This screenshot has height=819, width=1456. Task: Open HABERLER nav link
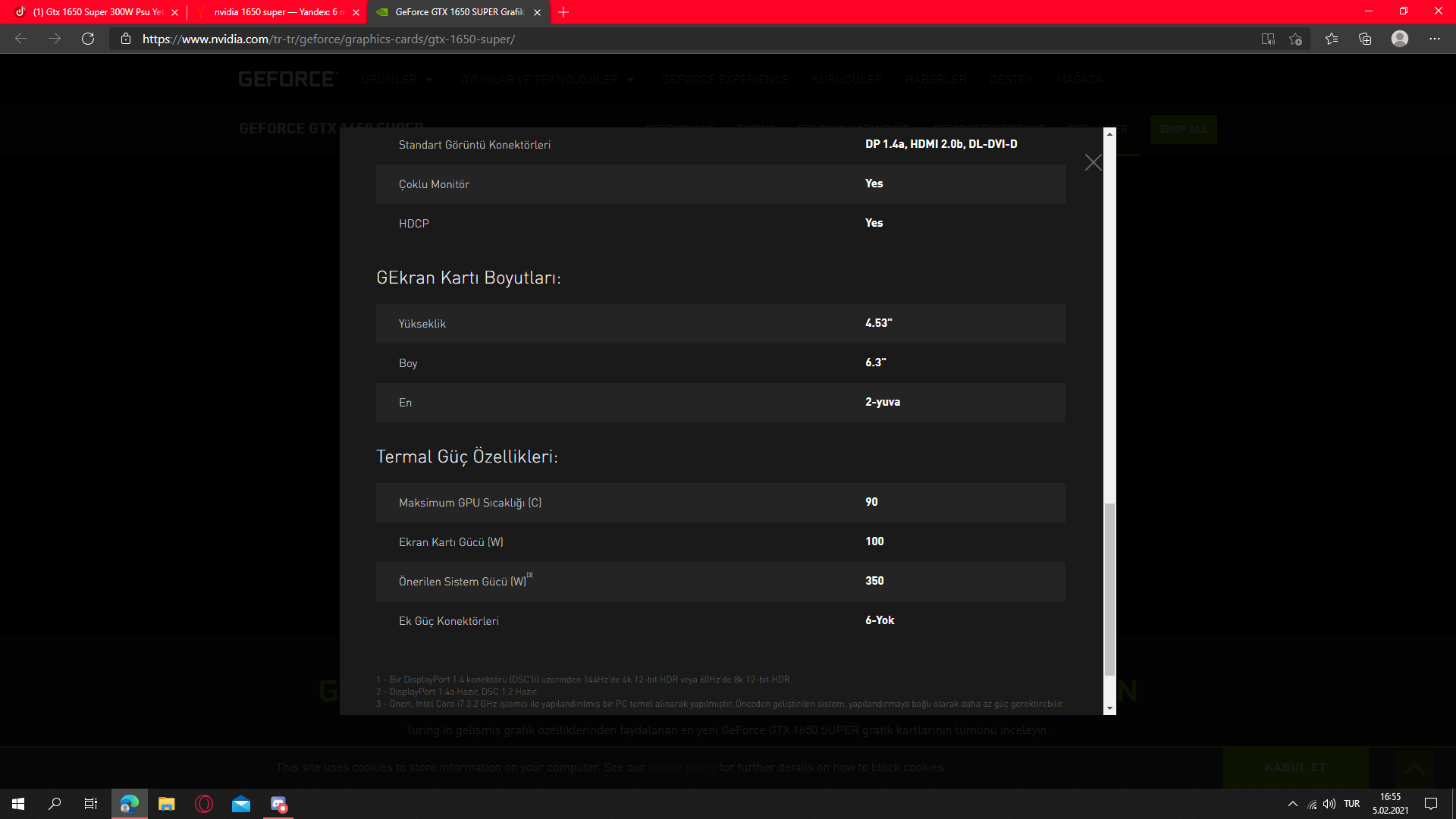pyautogui.click(x=936, y=79)
